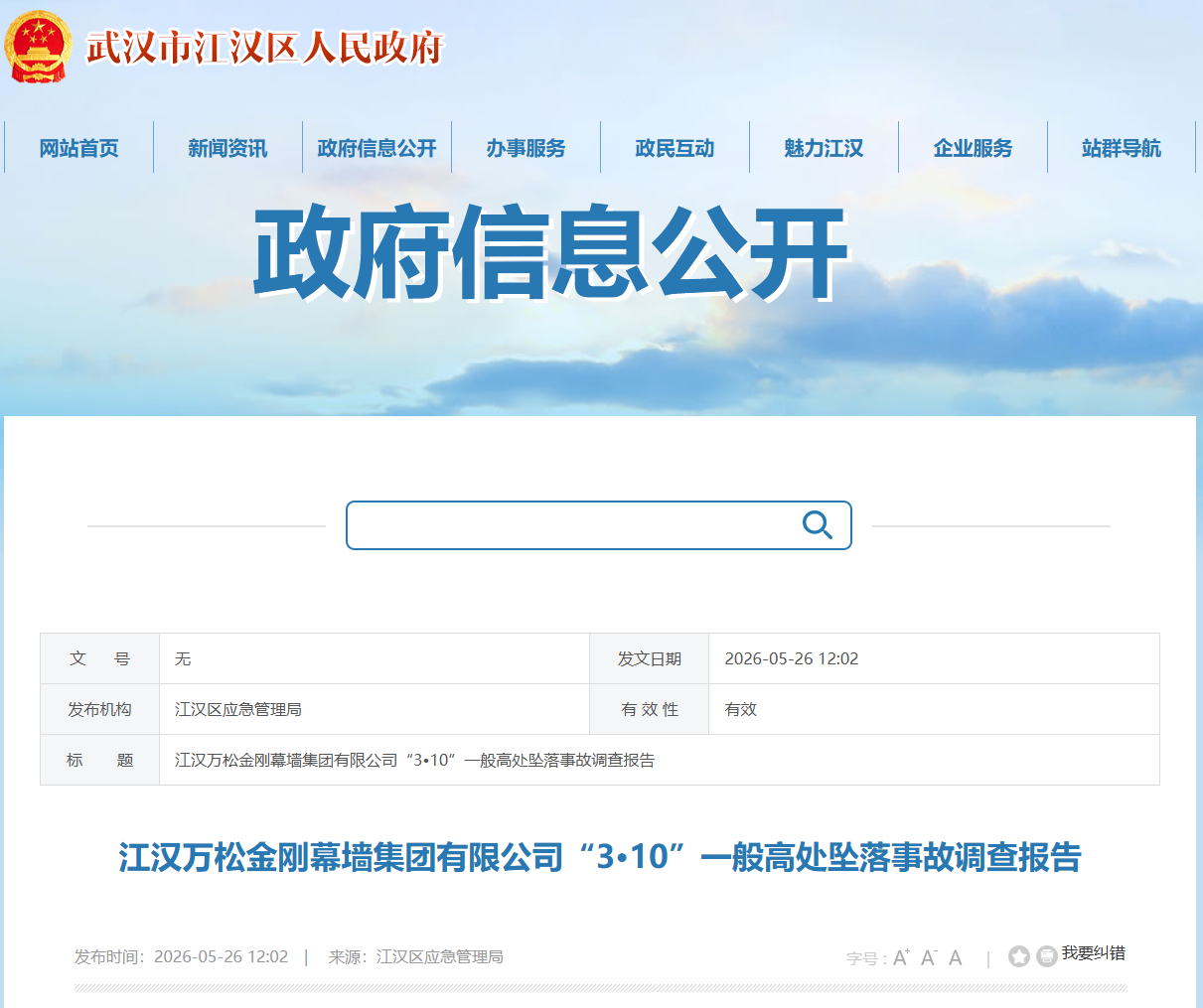Screen dimensions: 1203x1008
Task: Expand the 站群导航 menu
Action: [1122, 148]
